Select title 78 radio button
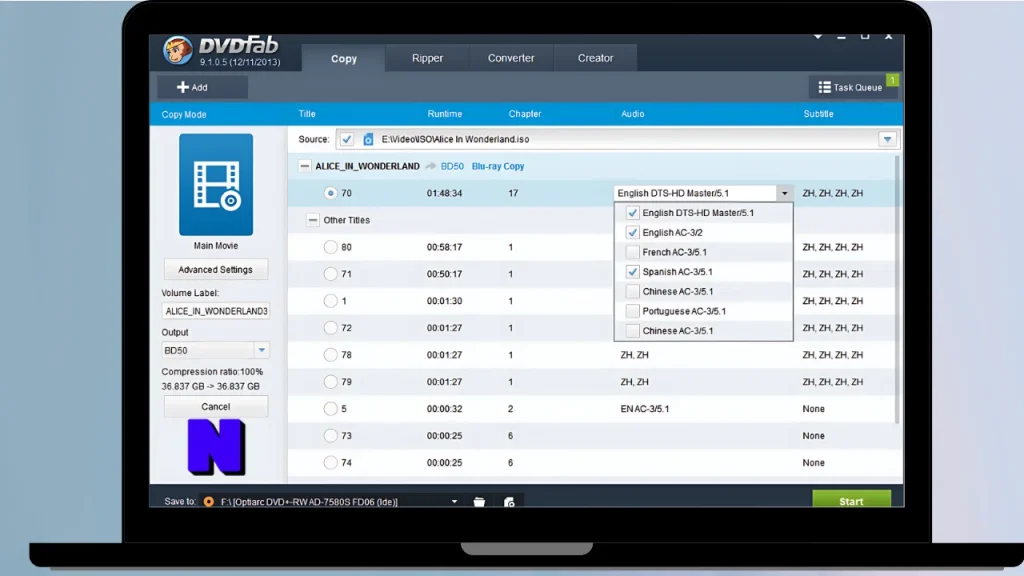The width and height of the screenshot is (1024, 576). click(x=330, y=355)
